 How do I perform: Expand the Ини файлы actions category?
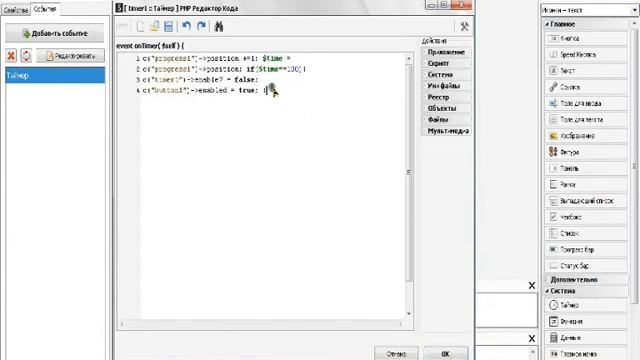coord(446,86)
